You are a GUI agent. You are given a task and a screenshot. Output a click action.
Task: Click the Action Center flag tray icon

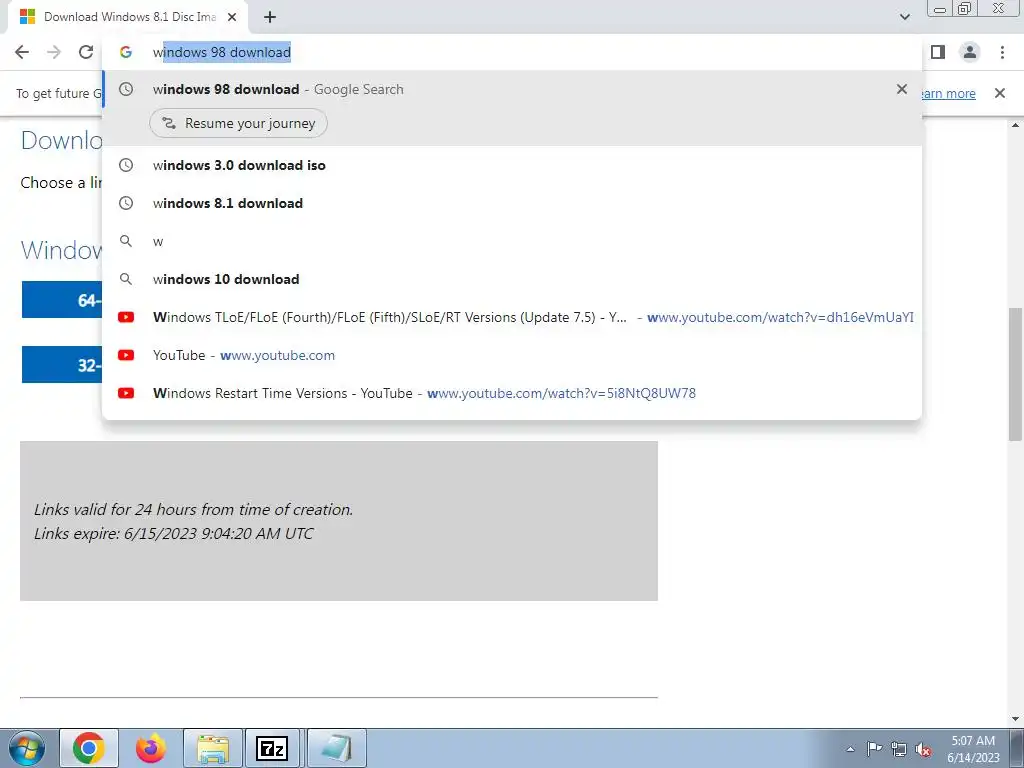pyautogui.click(x=874, y=748)
